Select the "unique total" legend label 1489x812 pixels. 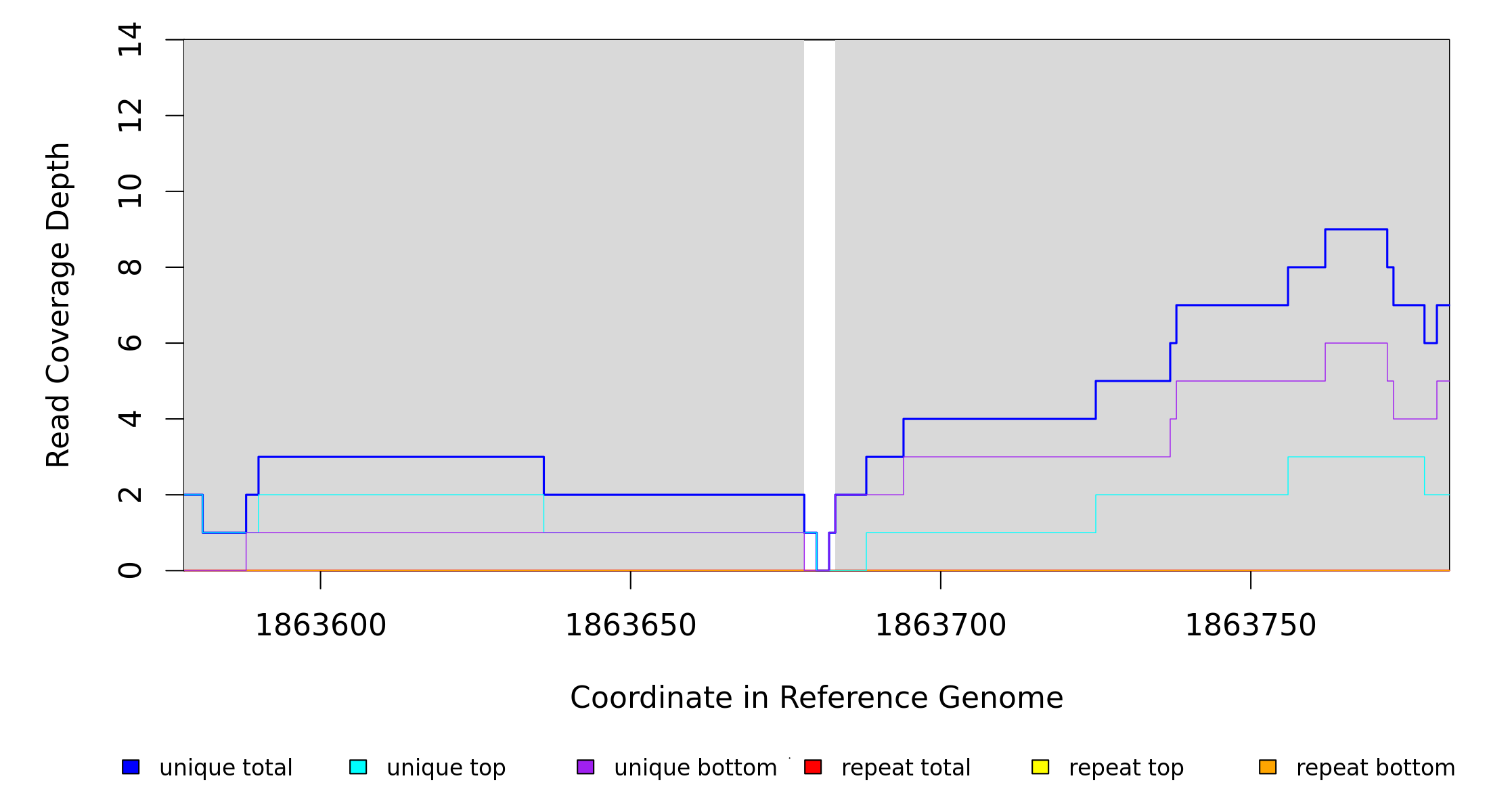point(225,768)
